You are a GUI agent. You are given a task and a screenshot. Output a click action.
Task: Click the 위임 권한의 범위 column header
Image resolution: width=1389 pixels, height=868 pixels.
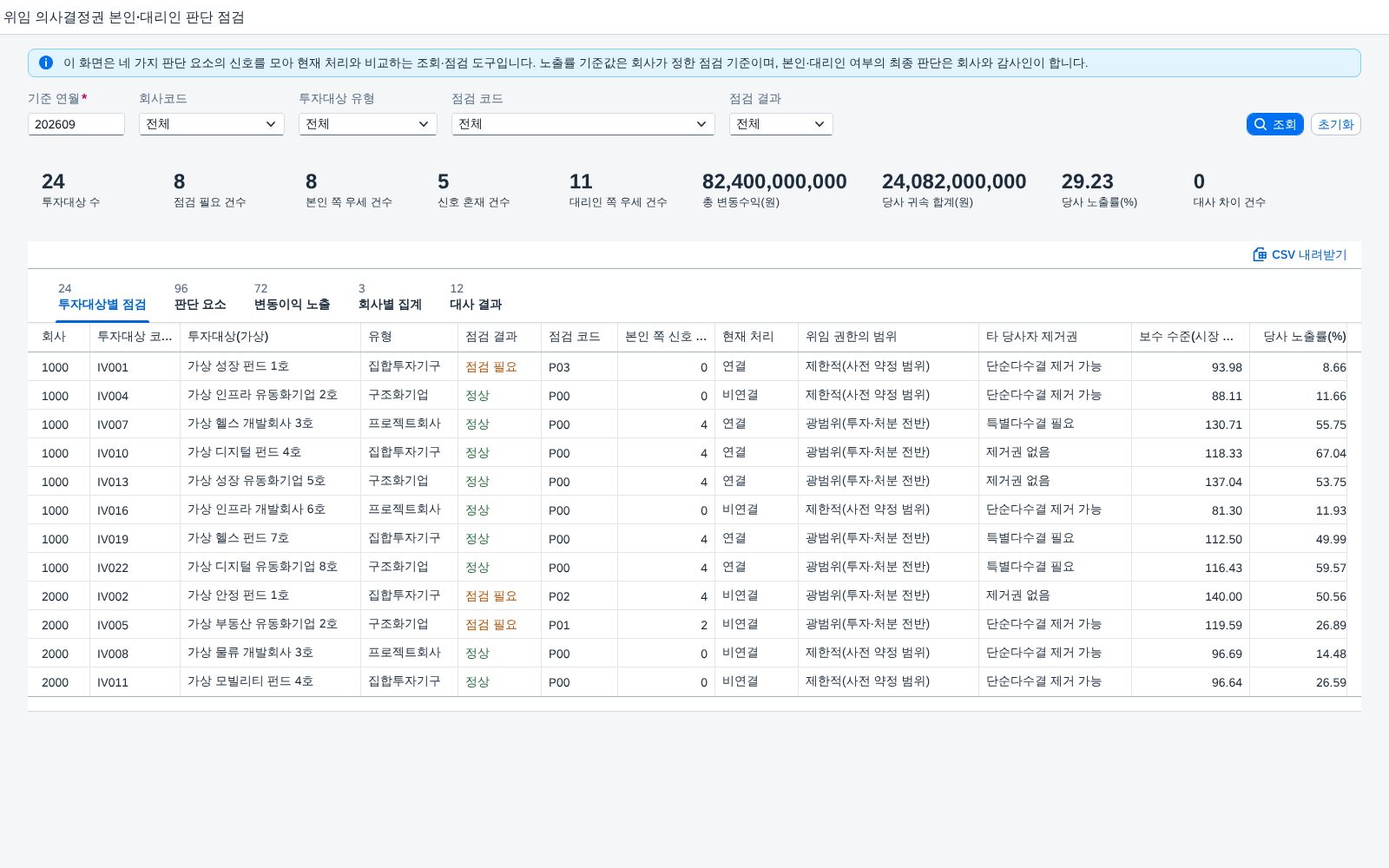[889, 337]
